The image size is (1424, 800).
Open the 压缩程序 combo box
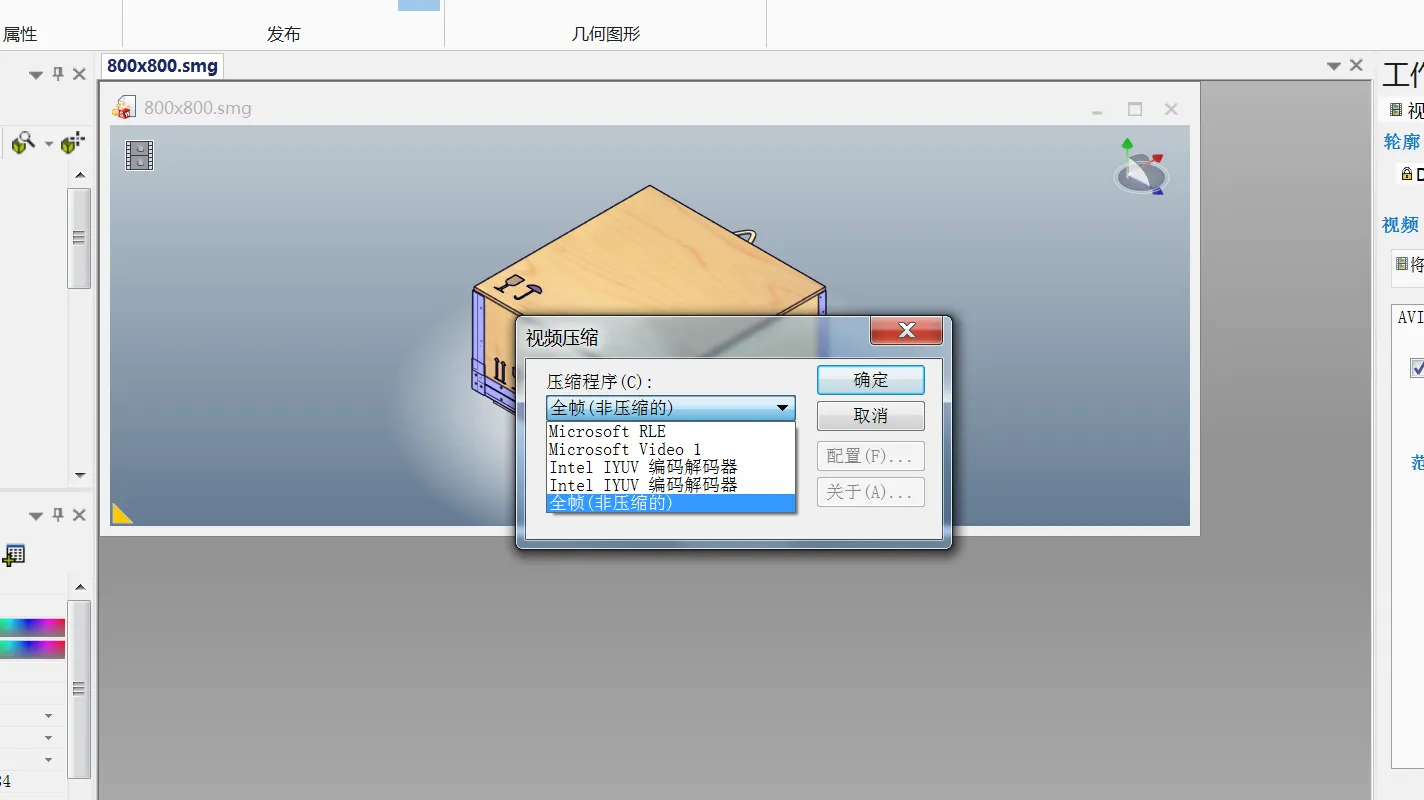pyautogui.click(x=671, y=408)
